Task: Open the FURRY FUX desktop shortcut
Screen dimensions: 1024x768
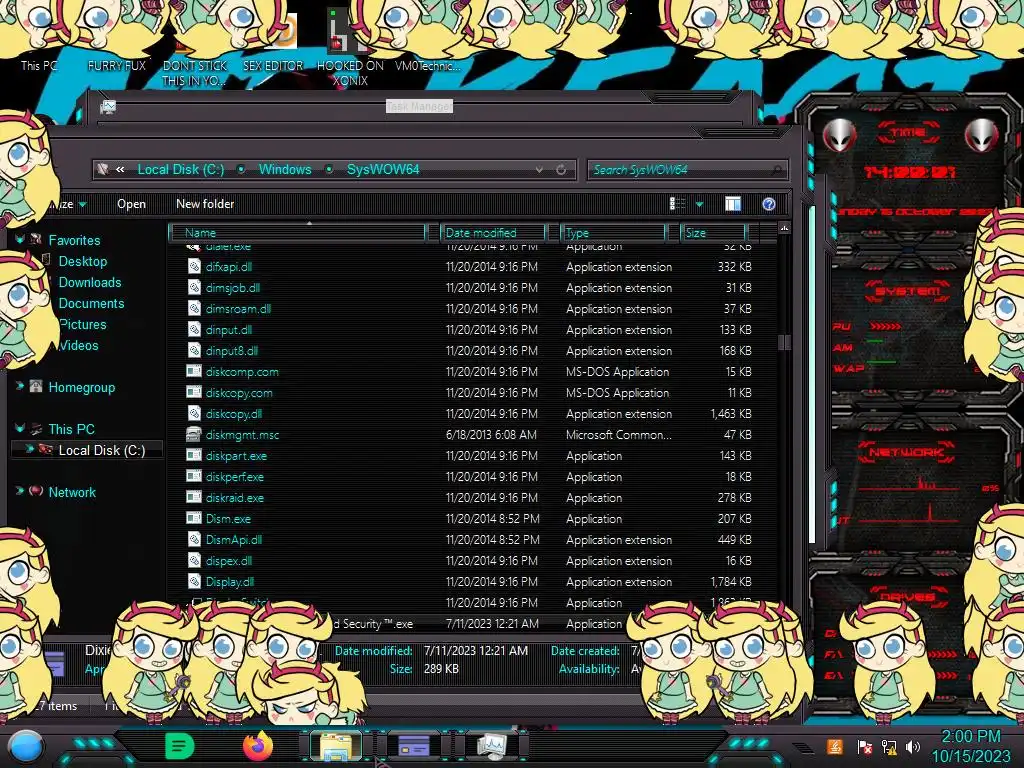Action: click(117, 66)
